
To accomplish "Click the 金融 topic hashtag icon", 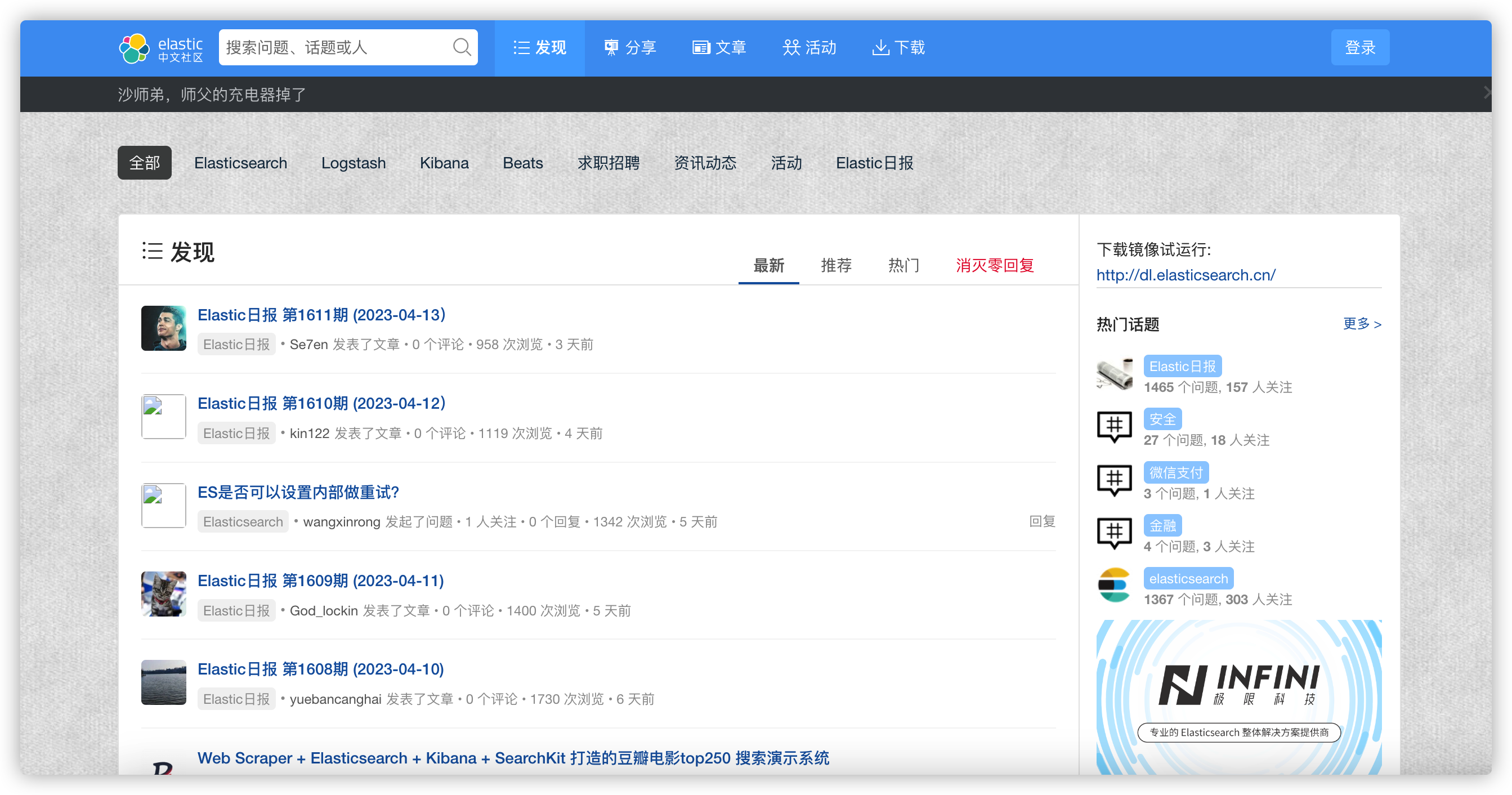I will point(1114,533).
